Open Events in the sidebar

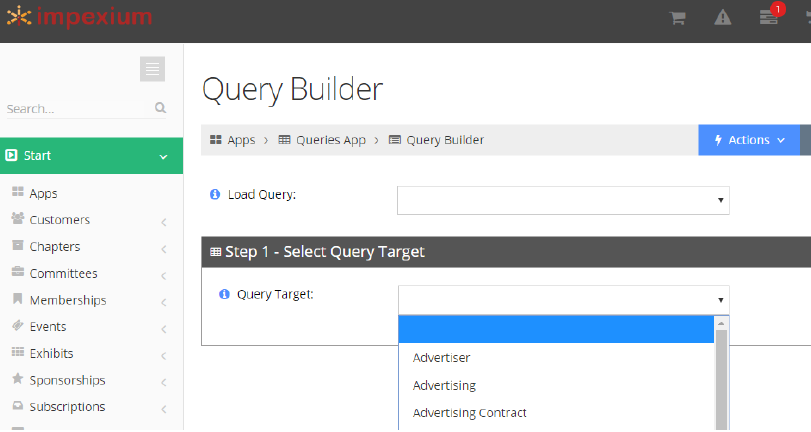pos(48,326)
